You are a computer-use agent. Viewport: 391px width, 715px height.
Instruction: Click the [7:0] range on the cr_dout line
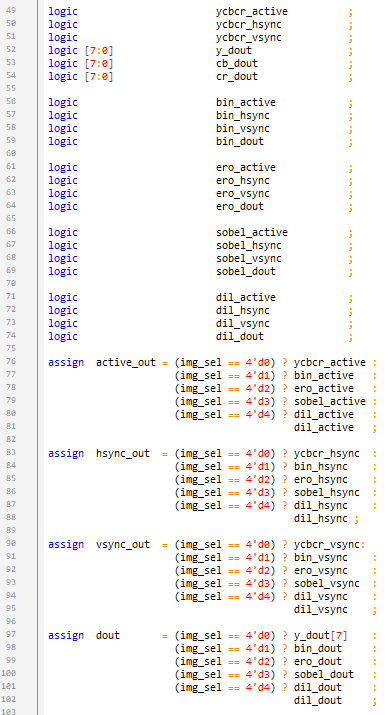(99, 76)
